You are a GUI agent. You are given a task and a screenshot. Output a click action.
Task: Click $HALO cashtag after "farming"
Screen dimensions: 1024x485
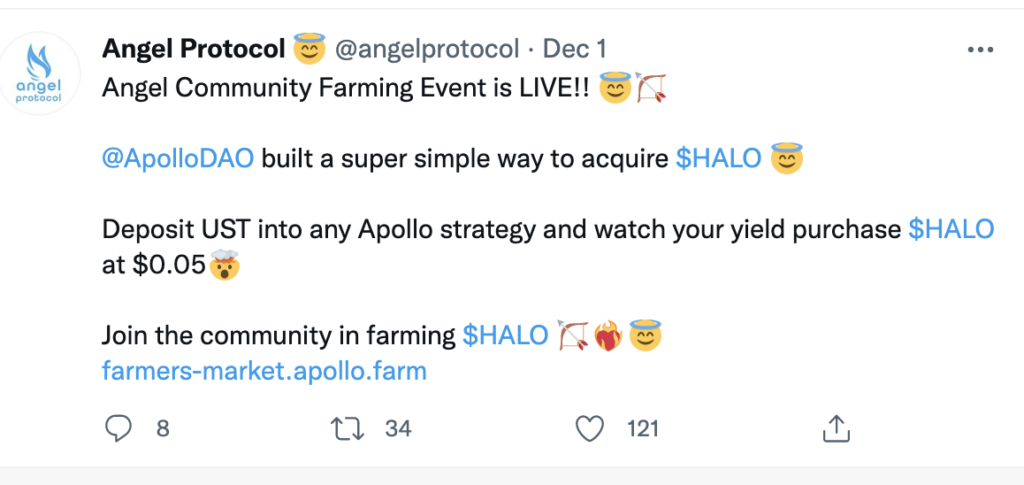coord(505,336)
